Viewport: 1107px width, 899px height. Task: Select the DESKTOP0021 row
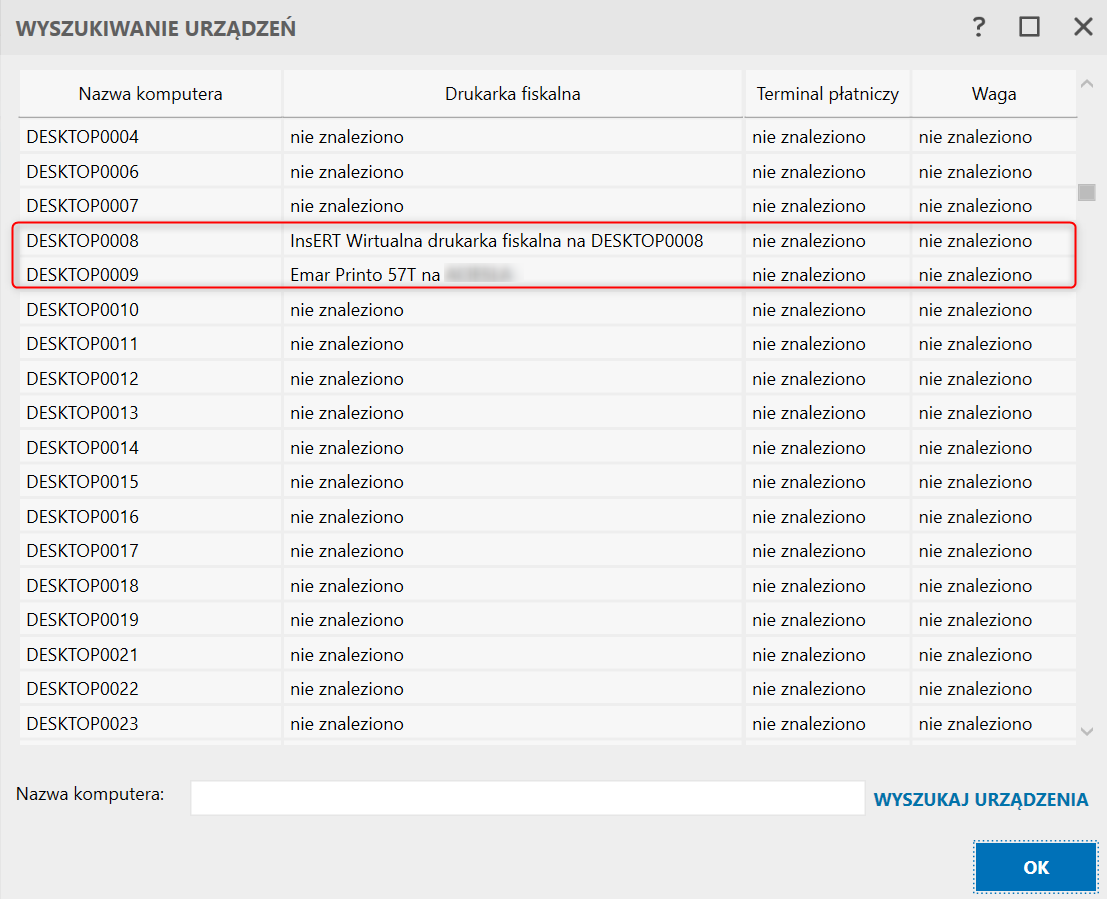(x=548, y=655)
